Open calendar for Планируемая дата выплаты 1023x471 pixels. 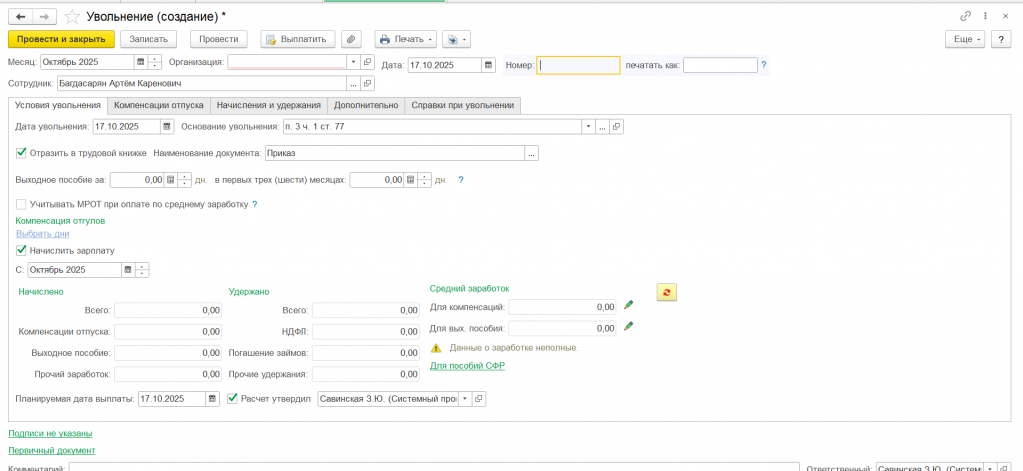pyautogui.click(x=213, y=399)
